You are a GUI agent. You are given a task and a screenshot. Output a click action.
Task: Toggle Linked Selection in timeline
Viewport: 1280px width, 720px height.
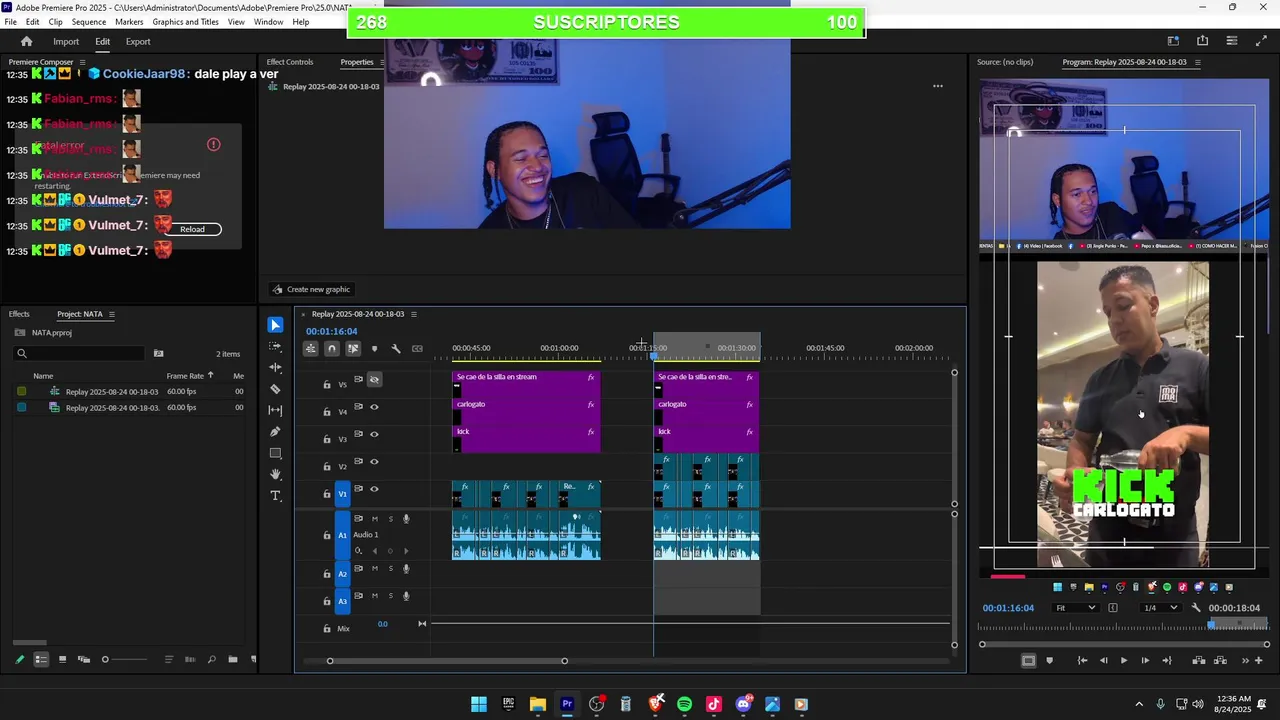(353, 348)
